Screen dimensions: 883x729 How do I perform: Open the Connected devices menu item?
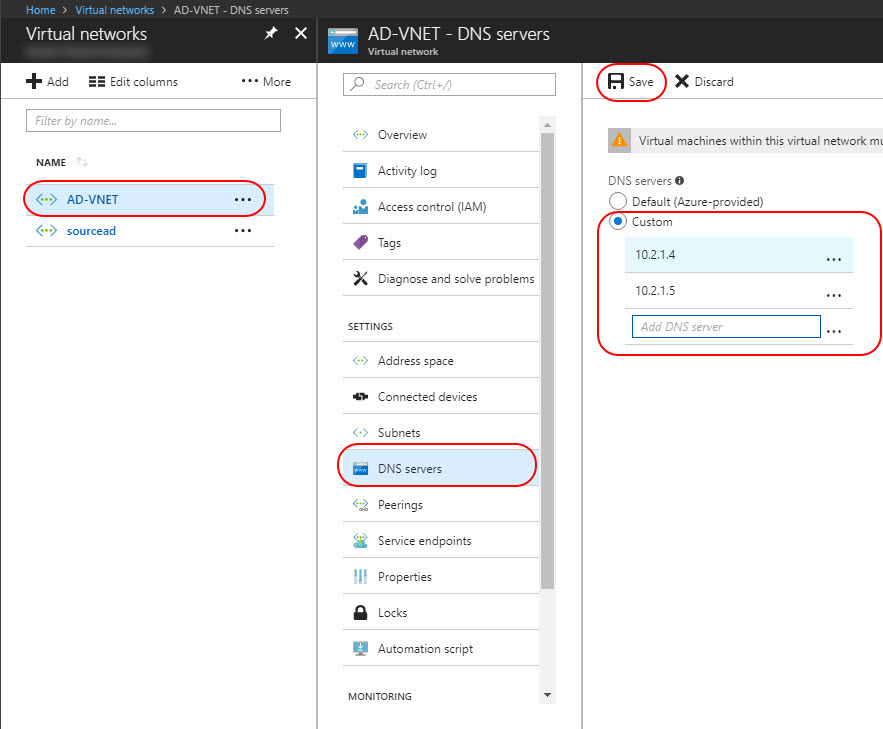click(x=441, y=397)
